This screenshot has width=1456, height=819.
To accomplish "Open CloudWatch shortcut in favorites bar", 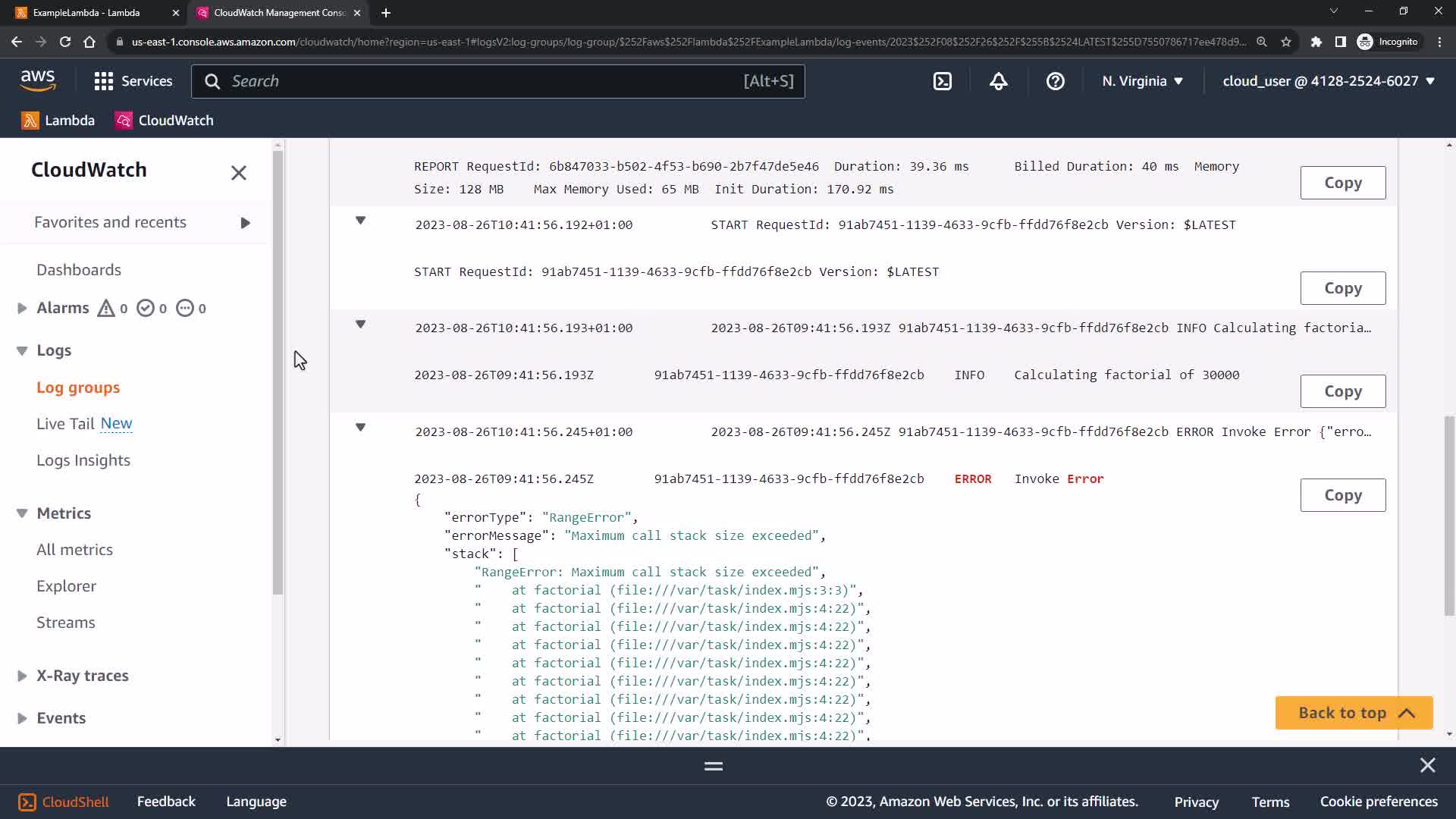I will coord(165,121).
